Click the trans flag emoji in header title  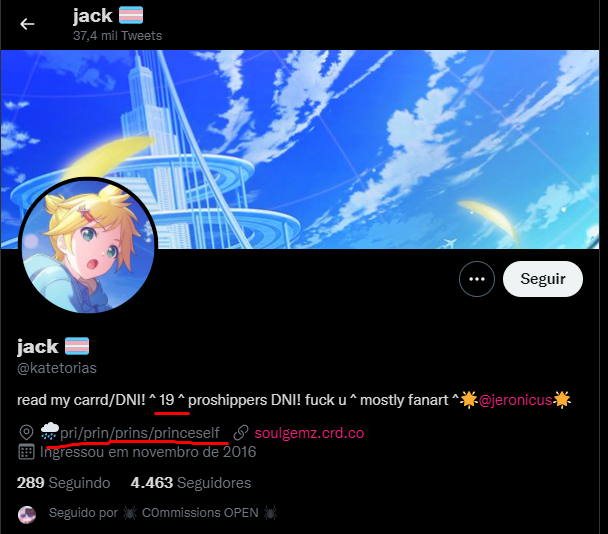[x=131, y=16]
